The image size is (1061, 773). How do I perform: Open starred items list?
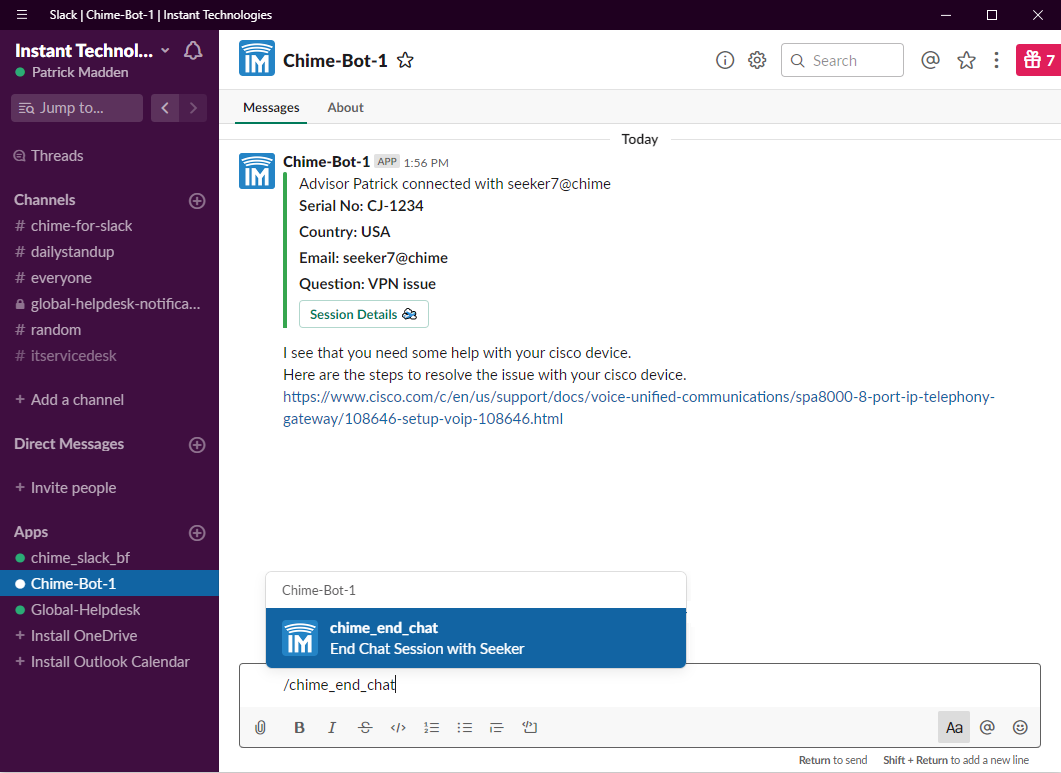[x=966, y=60]
